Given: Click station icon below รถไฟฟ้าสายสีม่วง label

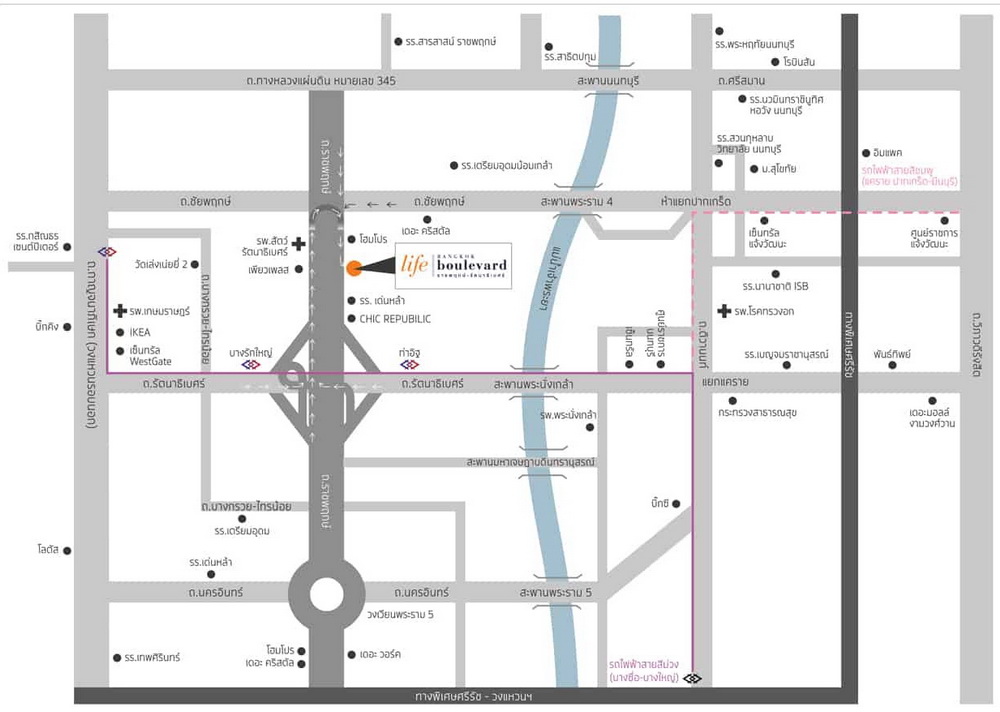Looking at the screenshot, I should point(693,678).
